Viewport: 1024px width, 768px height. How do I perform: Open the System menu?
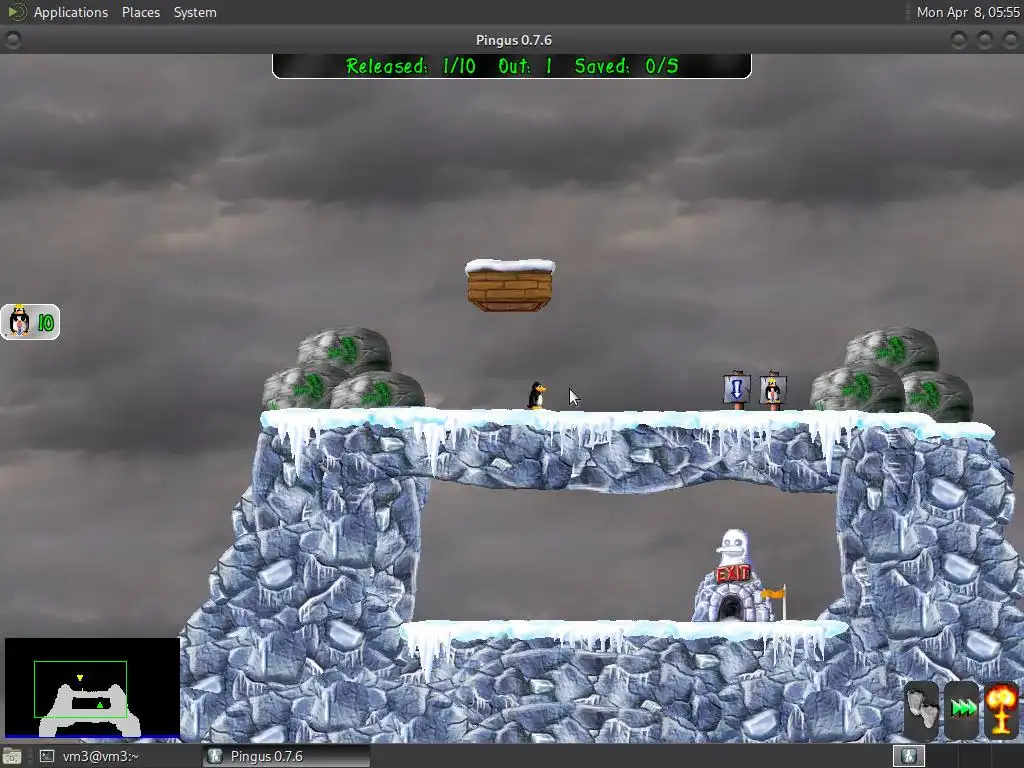(195, 12)
